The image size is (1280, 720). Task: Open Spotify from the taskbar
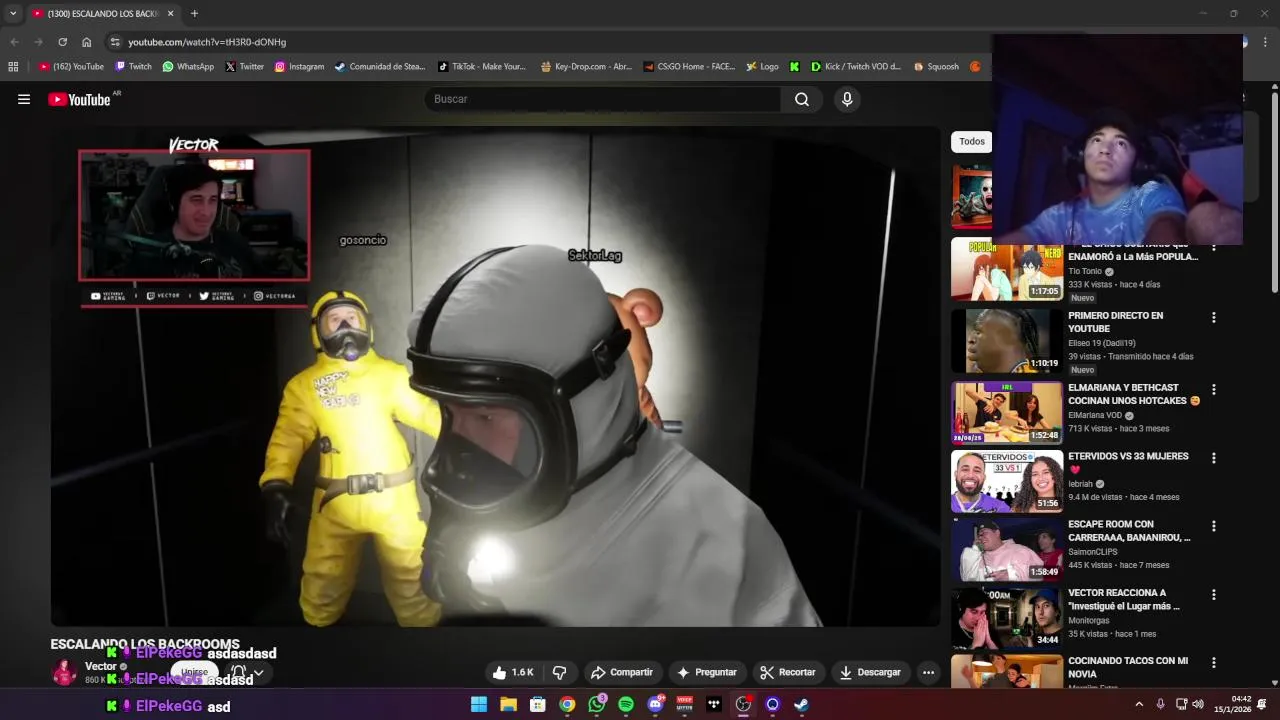pos(626,704)
